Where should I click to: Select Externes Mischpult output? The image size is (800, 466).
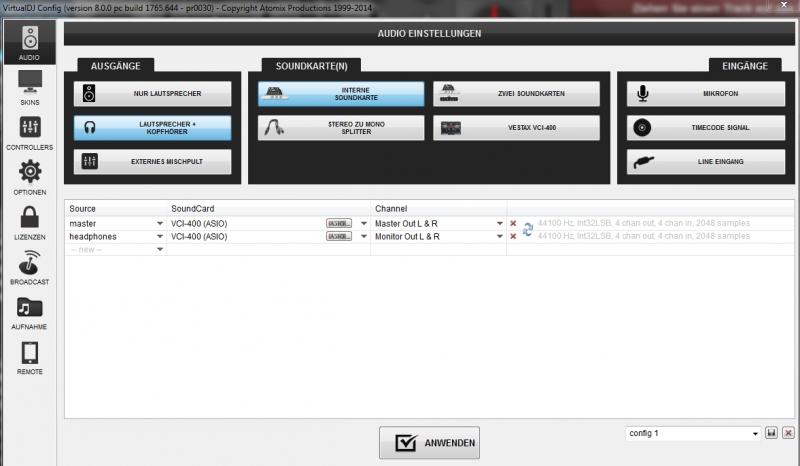(x=152, y=161)
